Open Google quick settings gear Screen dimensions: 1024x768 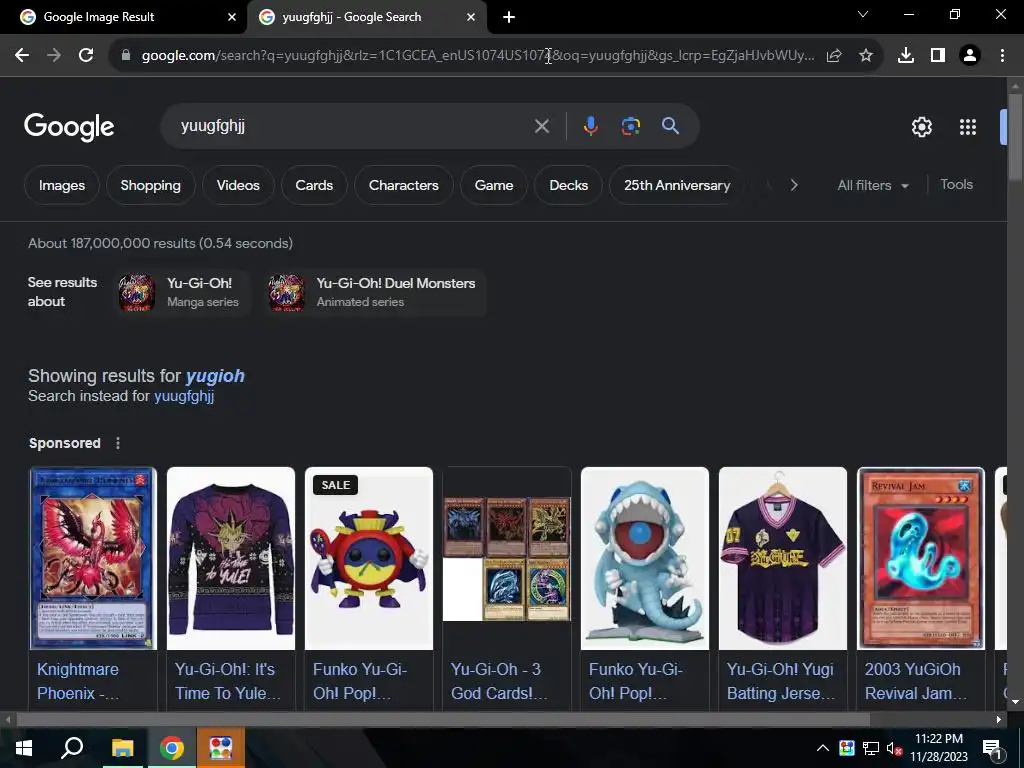pyautogui.click(x=921, y=127)
